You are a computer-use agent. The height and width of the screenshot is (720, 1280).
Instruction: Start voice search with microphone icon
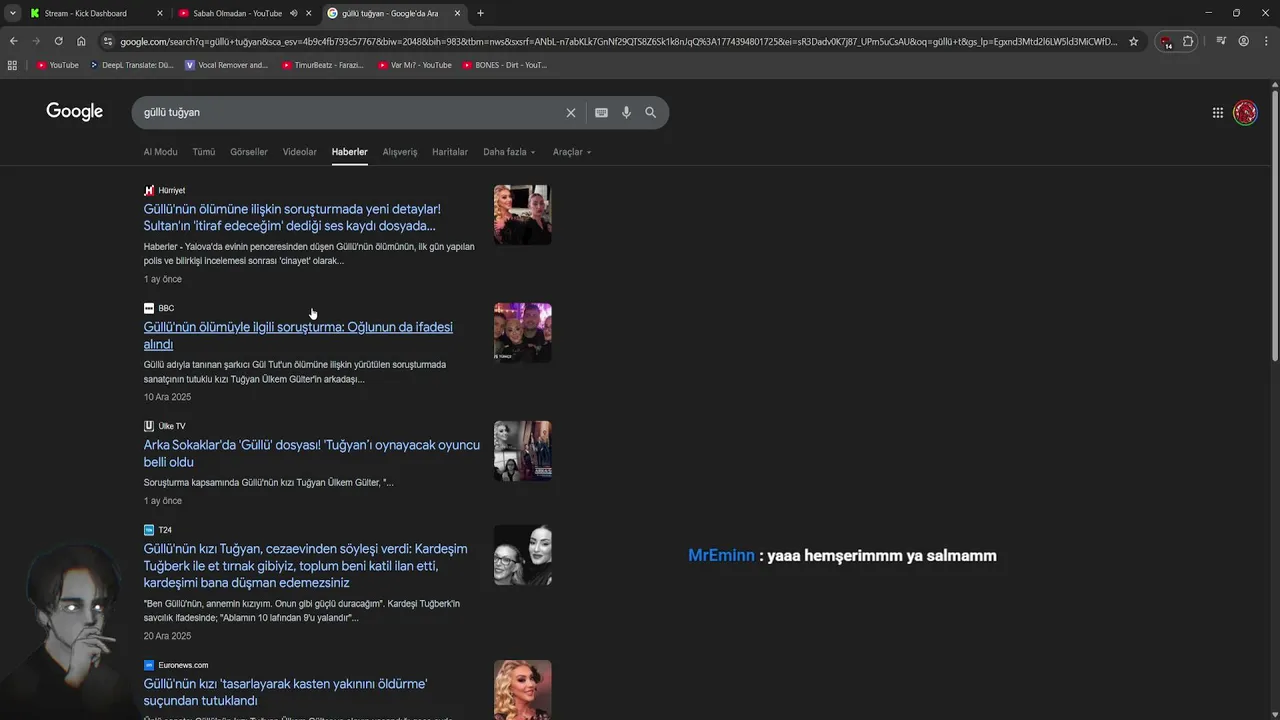(626, 113)
